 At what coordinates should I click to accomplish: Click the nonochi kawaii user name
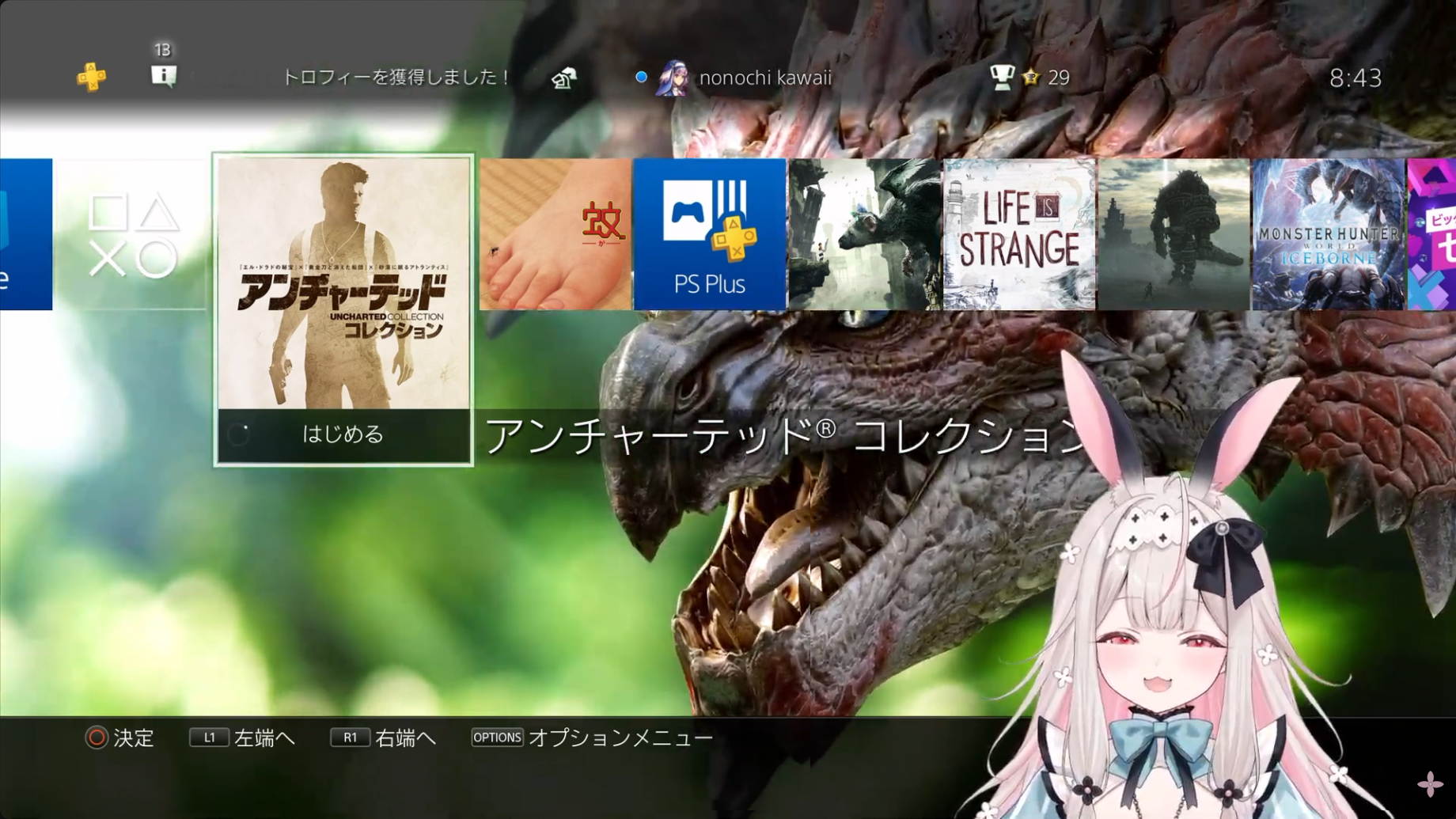coord(765,78)
